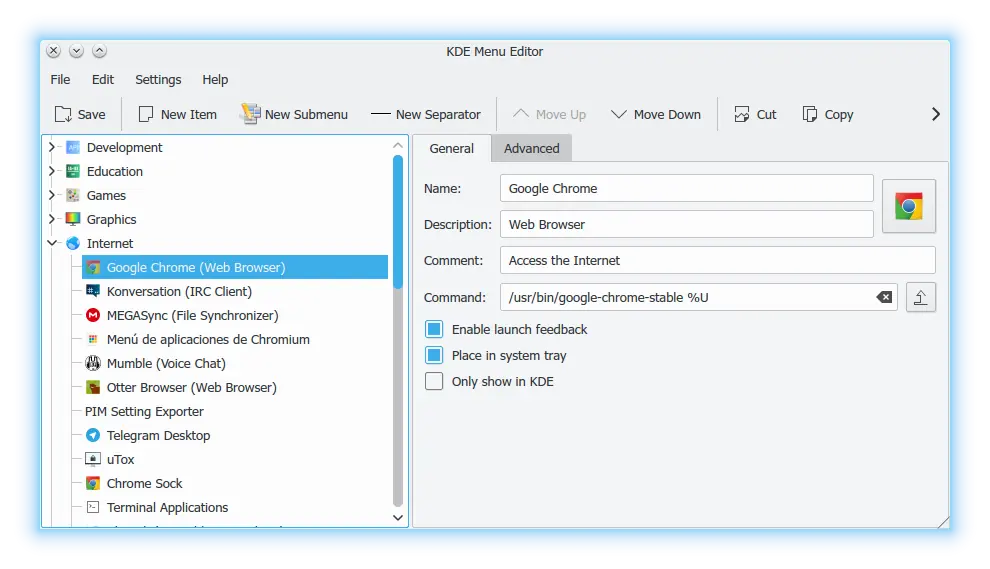Image resolution: width=990 pixels, height=569 pixels.
Task: Insert a New Separator
Action: click(x=426, y=114)
